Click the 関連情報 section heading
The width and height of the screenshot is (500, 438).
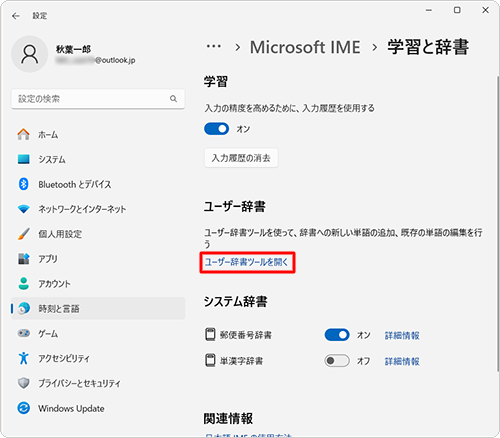tap(228, 418)
